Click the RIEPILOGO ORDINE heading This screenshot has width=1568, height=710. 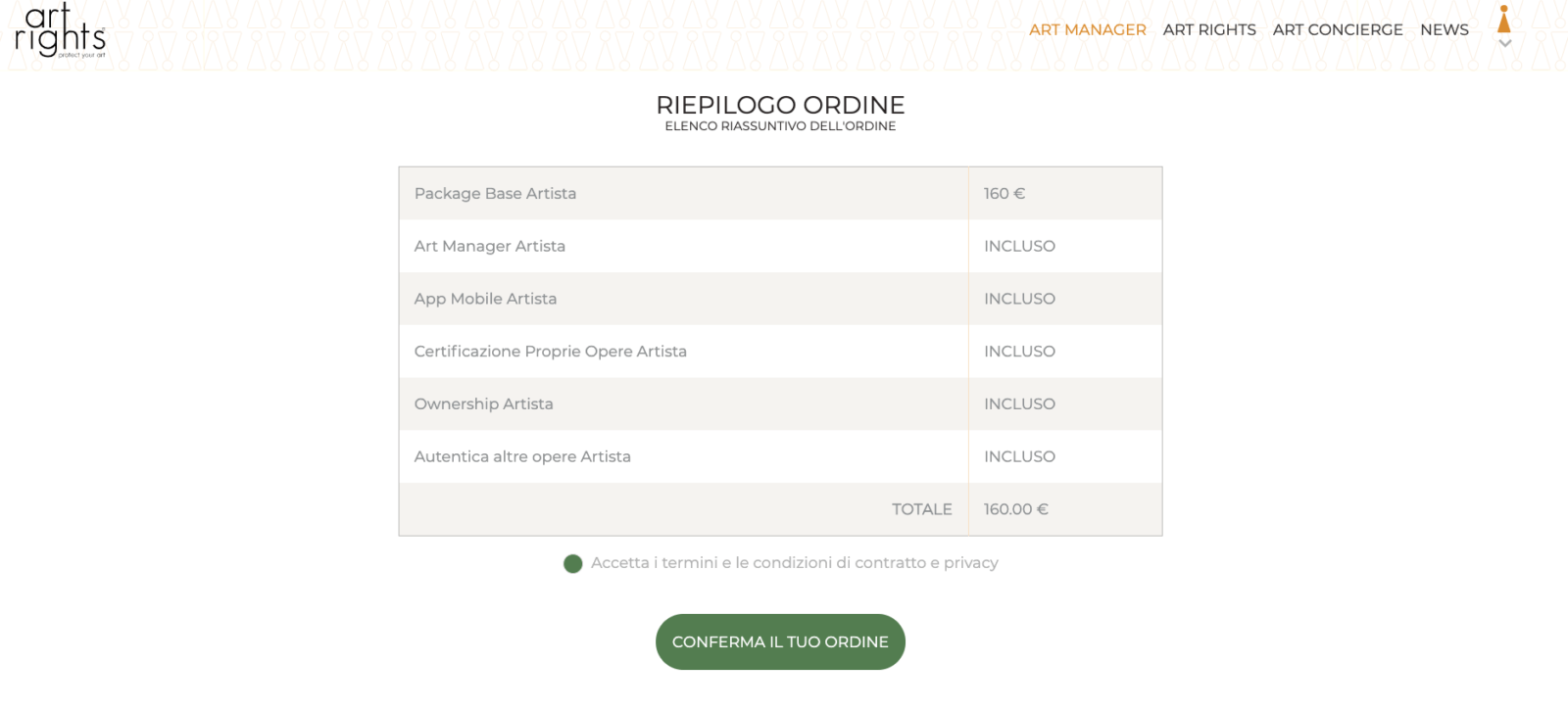point(780,105)
